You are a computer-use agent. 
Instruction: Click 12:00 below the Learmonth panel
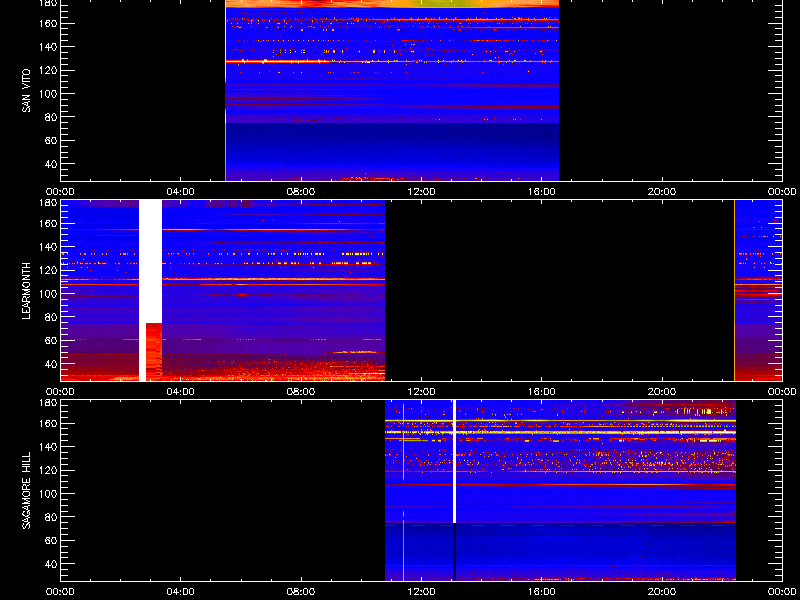coord(421,392)
